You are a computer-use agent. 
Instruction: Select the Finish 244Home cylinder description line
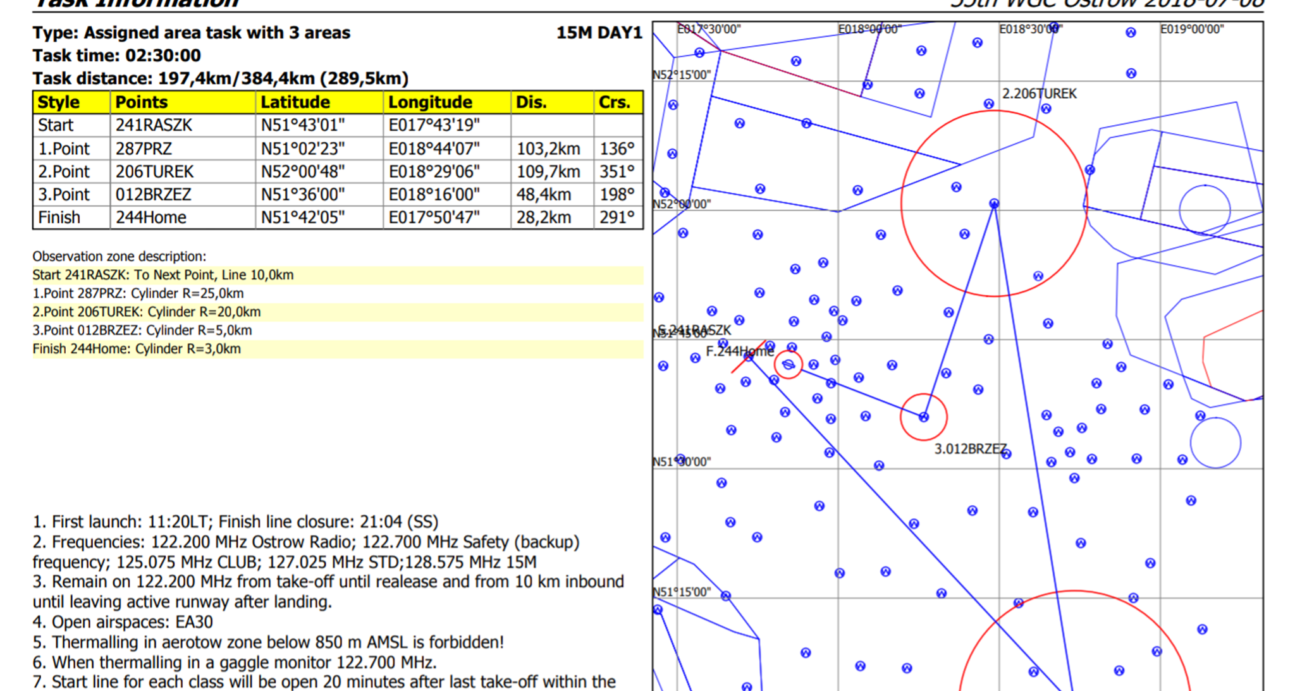[x=137, y=349]
